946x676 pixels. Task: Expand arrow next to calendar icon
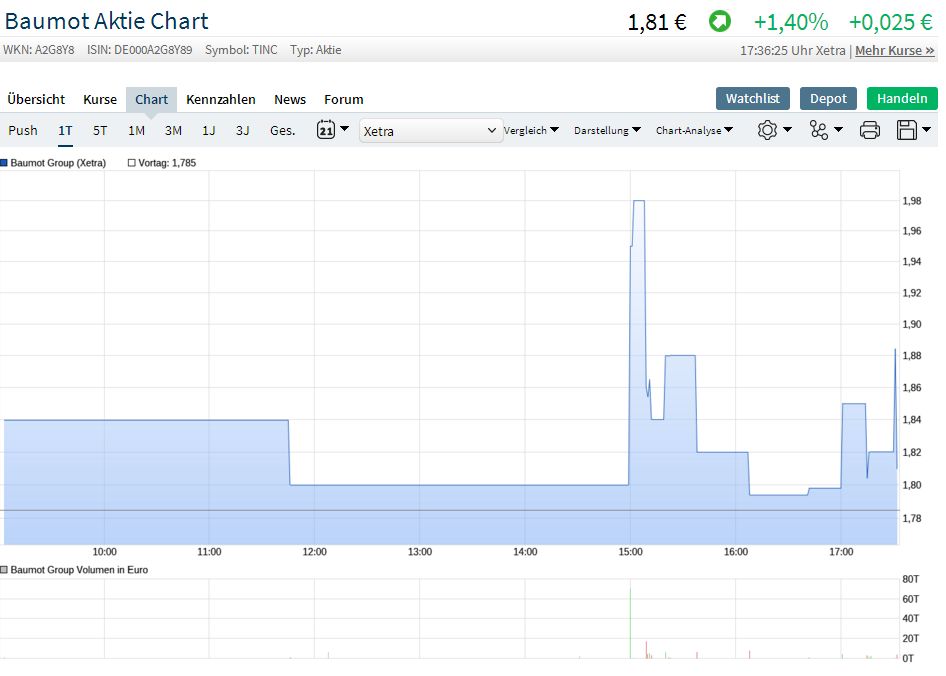[x=344, y=129]
